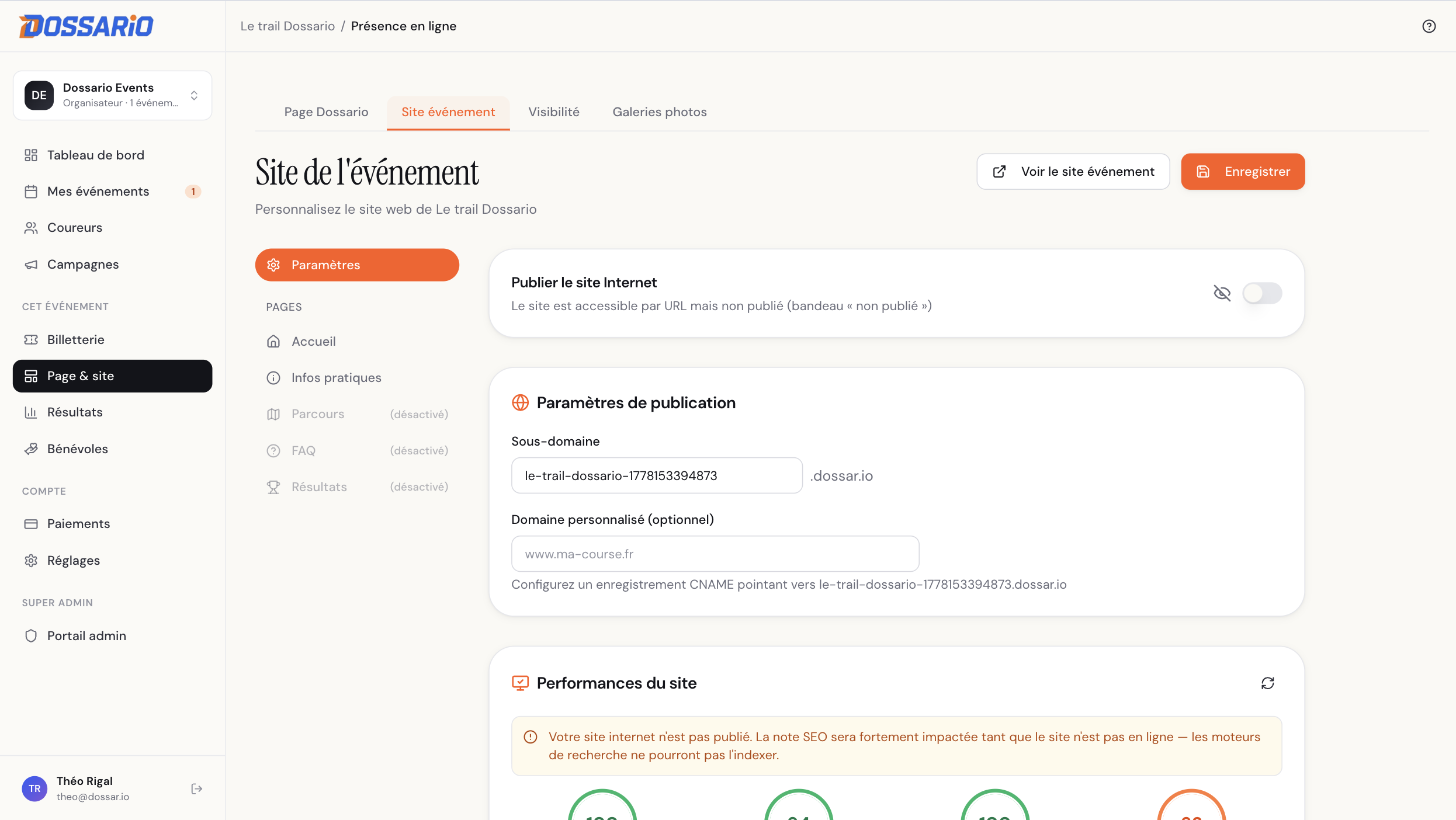Click the Parcours (désactivé) label
Screen dimensions: 1456x820
(419, 414)
